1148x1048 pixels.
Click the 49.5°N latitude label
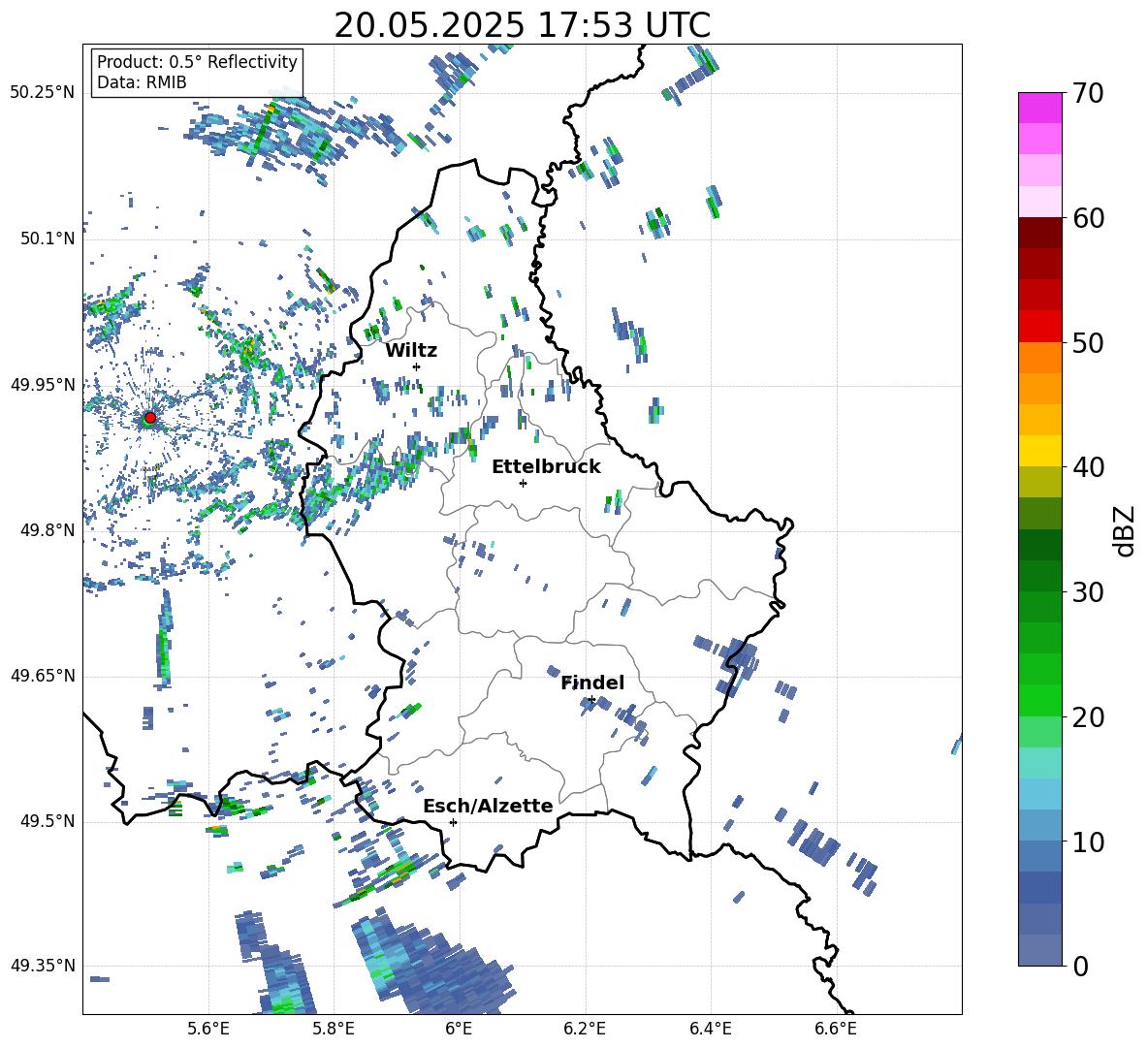pyautogui.click(x=48, y=821)
